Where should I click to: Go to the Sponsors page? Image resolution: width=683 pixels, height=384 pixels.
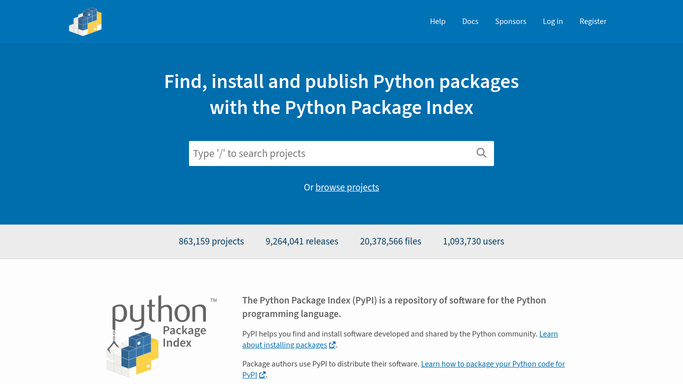coord(511,21)
